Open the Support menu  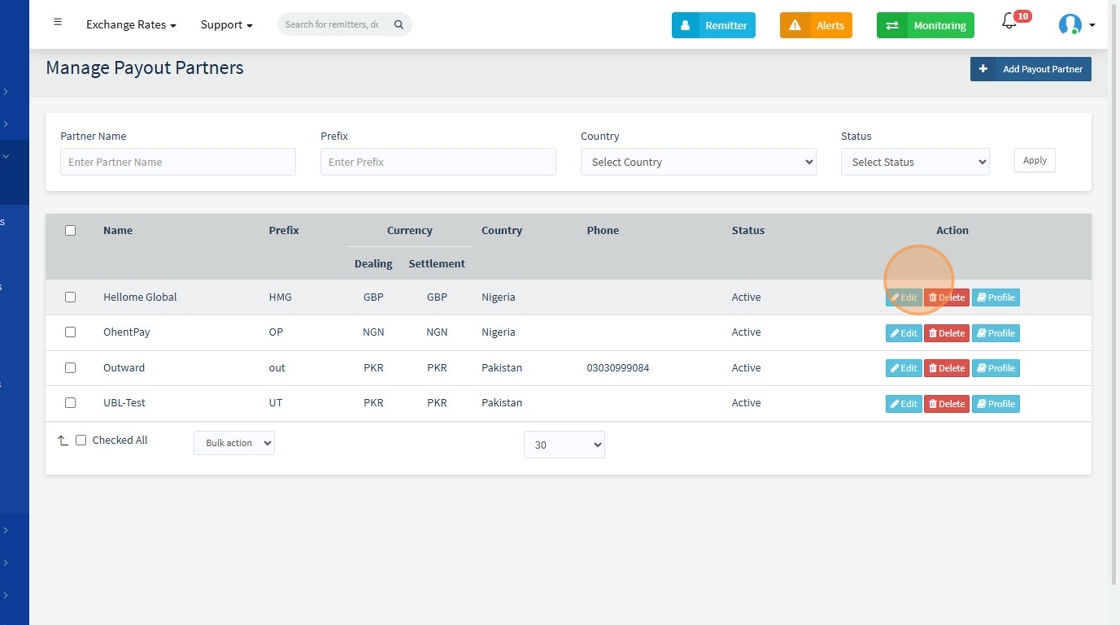(x=226, y=24)
